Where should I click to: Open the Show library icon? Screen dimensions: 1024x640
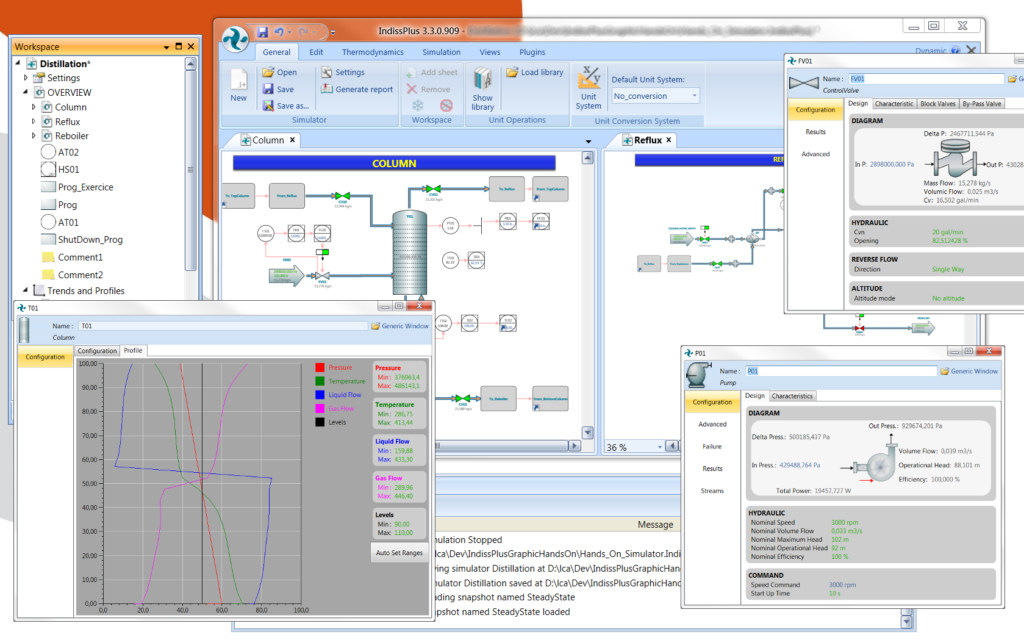coord(483,80)
